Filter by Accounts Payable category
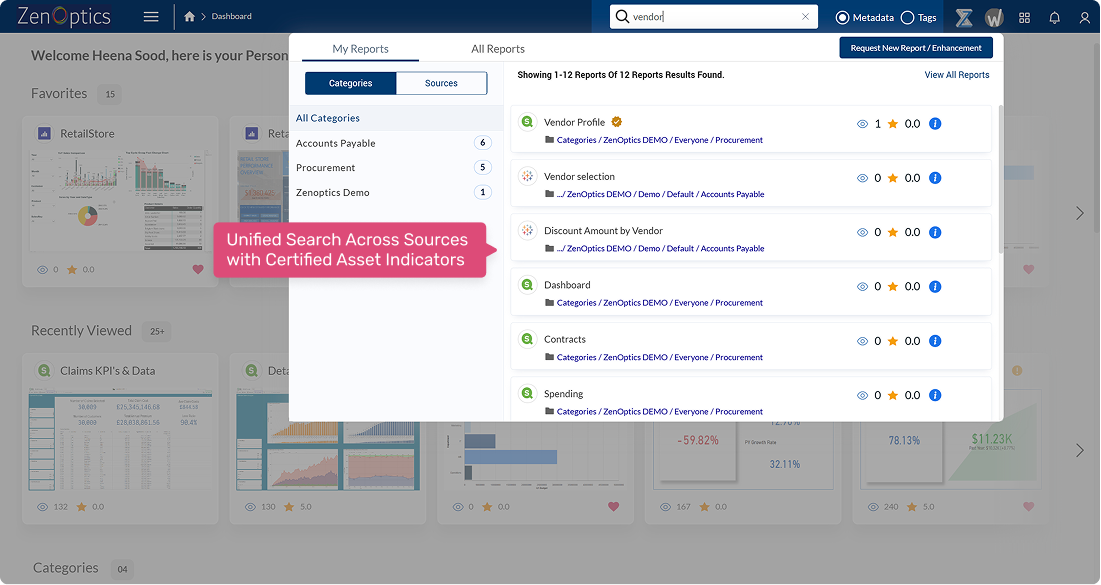The height and width of the screenshot is (585, 1101). click(336, 143)
